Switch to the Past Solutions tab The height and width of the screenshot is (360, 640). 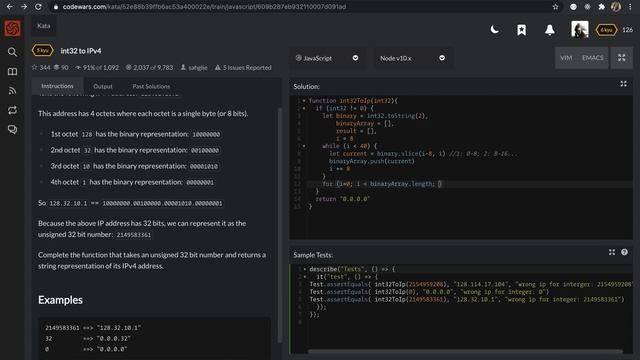pyautogui.click(x=151, y=87)
